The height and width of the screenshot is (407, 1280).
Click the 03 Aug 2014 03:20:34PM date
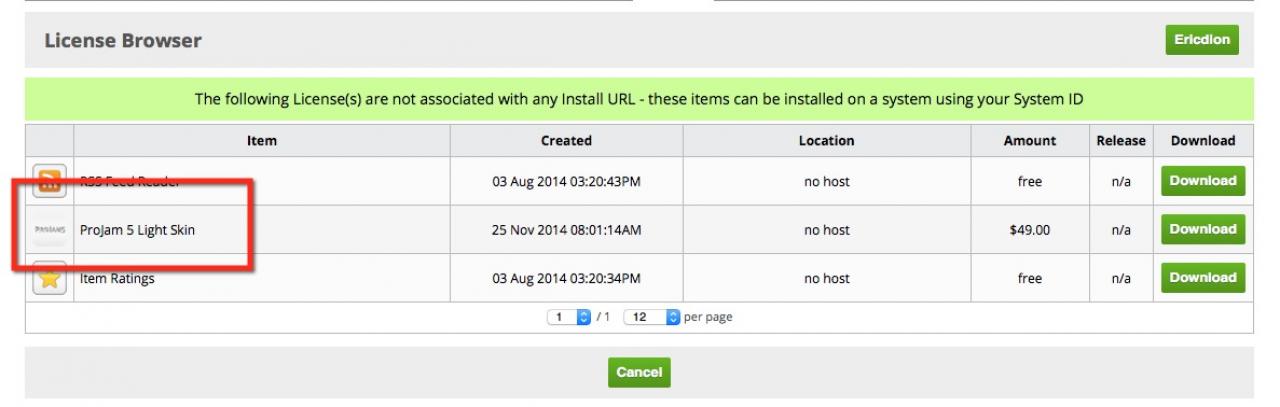[566, 278]
